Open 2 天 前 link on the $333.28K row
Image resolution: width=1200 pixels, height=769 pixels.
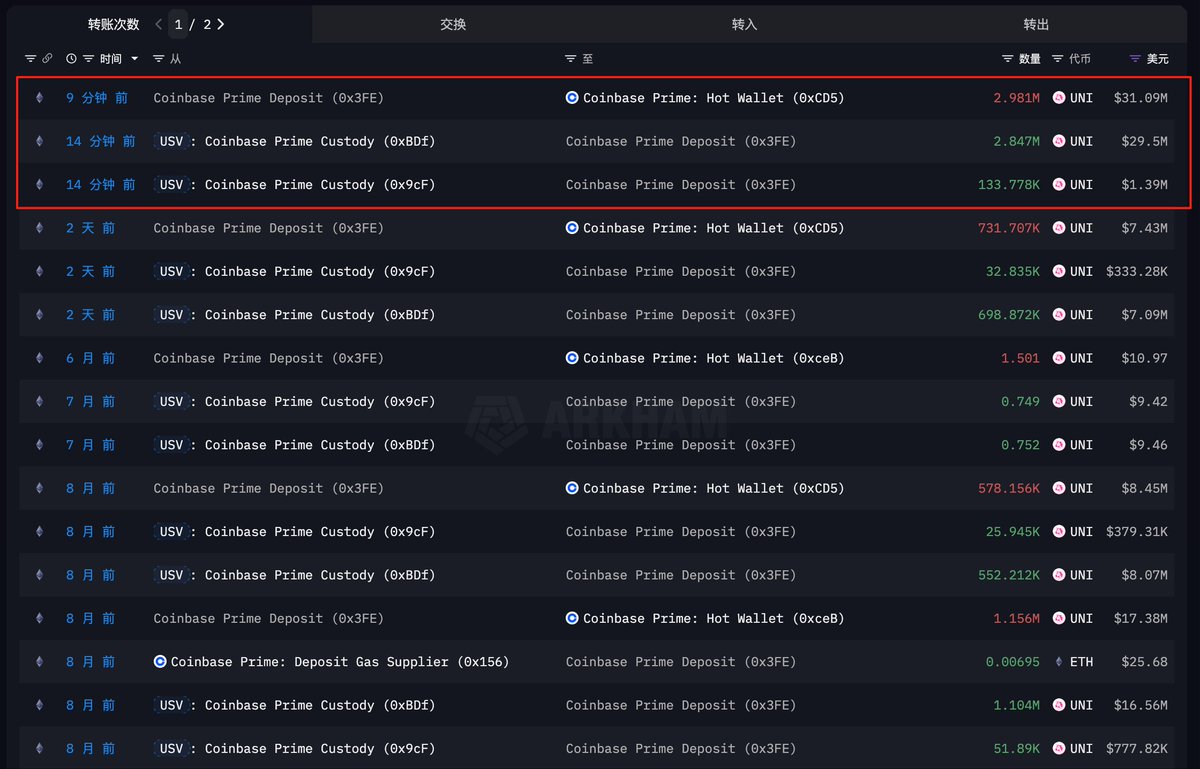coord(91,271)
